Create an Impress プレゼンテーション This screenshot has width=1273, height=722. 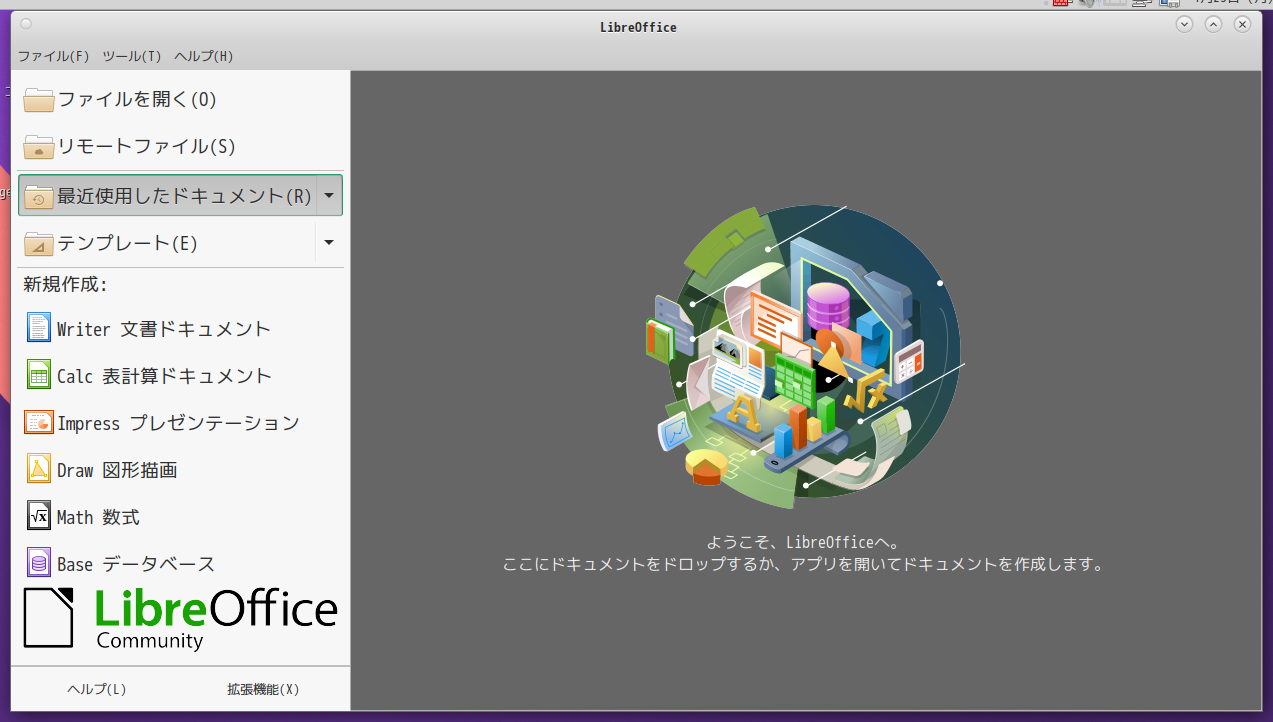[x=181, y=422]
